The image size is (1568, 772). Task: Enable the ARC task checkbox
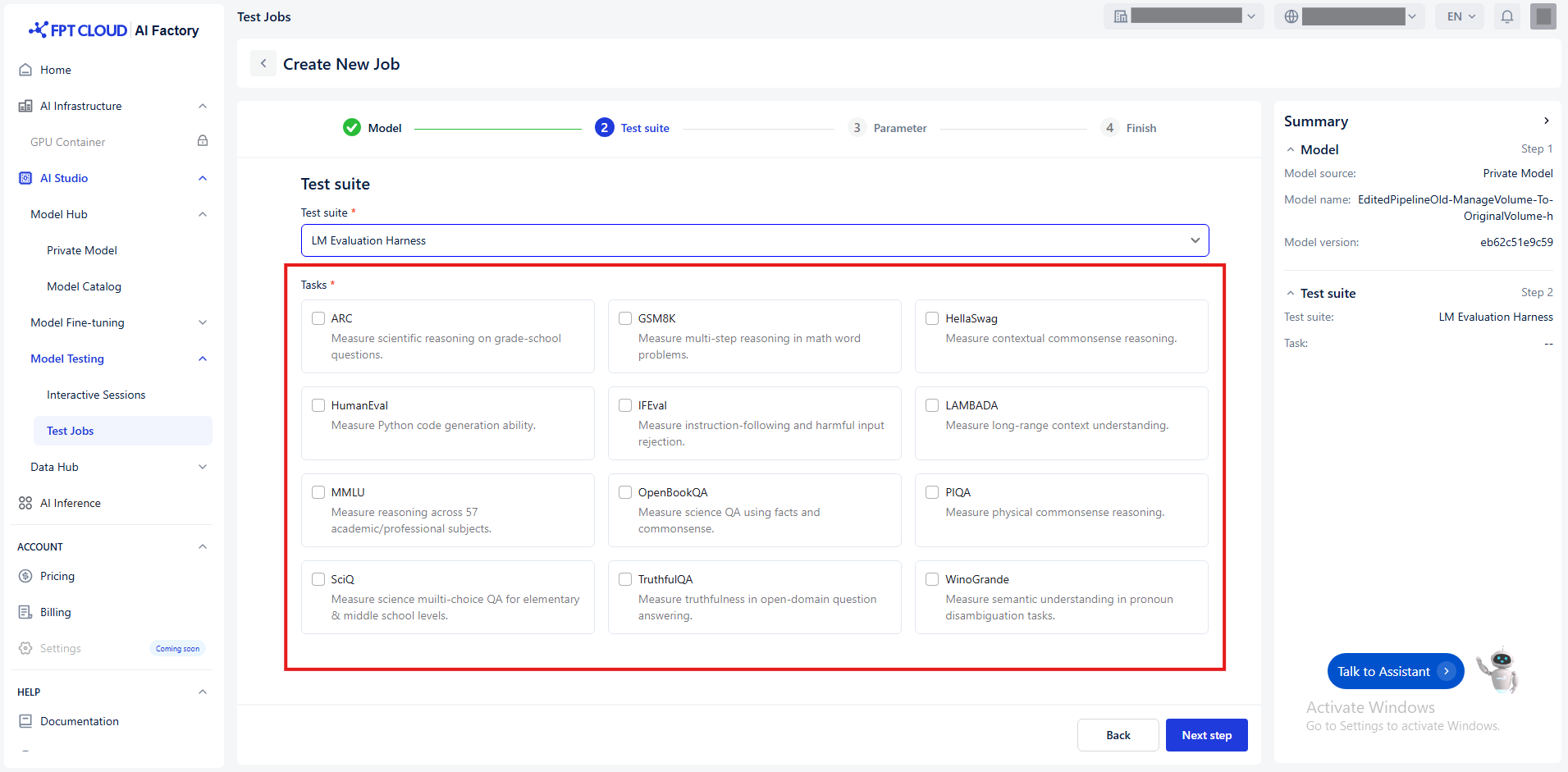[318, 318]
